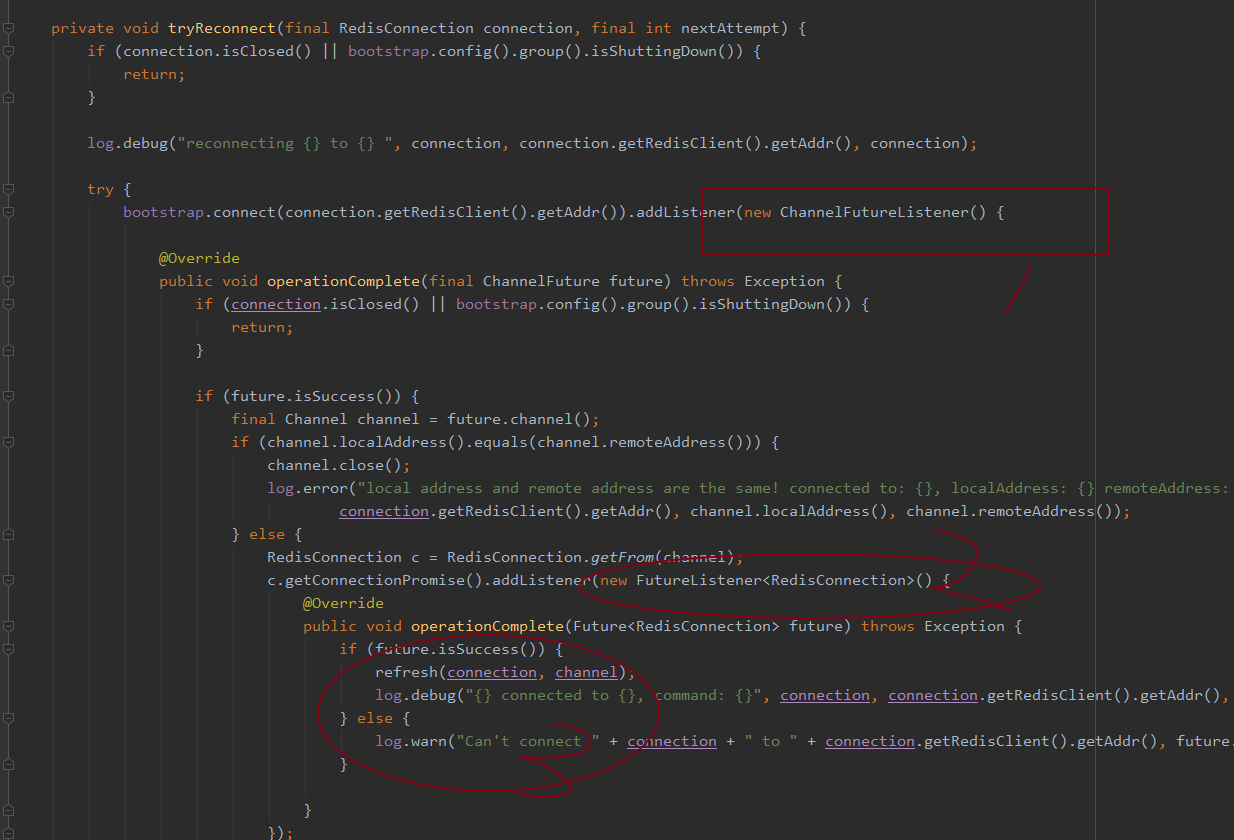Viewport: 1234px width, 840px height.
Task: Collapse the else block above RedisConnection c line
Action: point(8,534)
